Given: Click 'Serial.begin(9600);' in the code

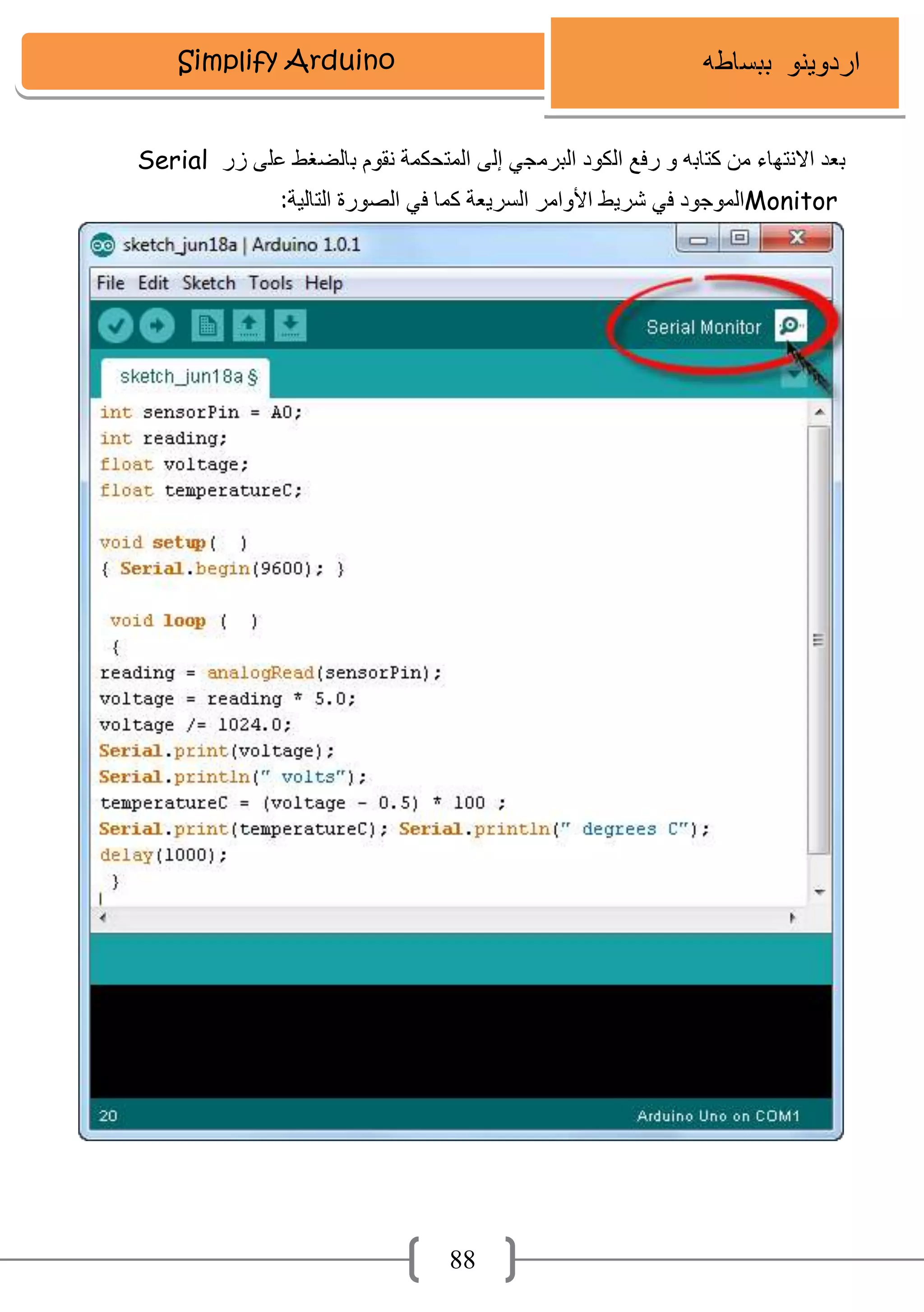Looking at the screenshot, I should tap(222, 569).
